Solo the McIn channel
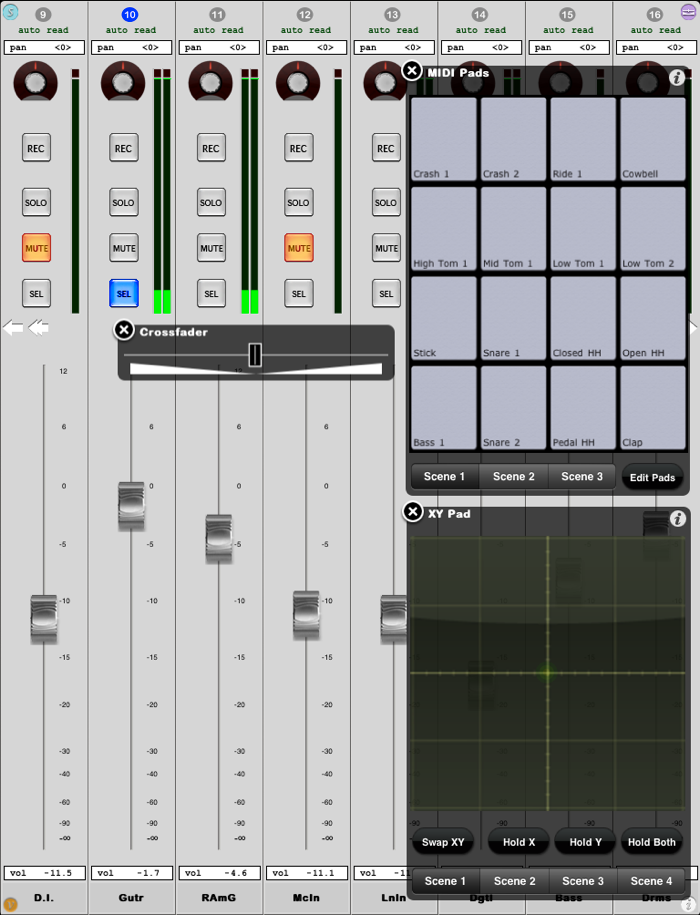Viewport: 700px width, 915px height. tap(299, 202)
